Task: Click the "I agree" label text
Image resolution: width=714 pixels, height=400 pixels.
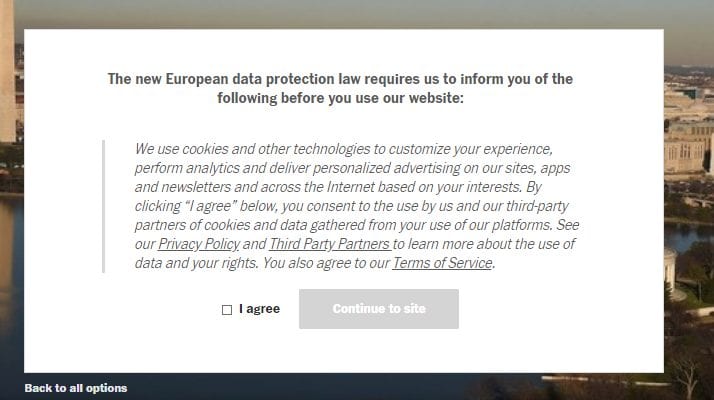Action: (x=259, y=309)
